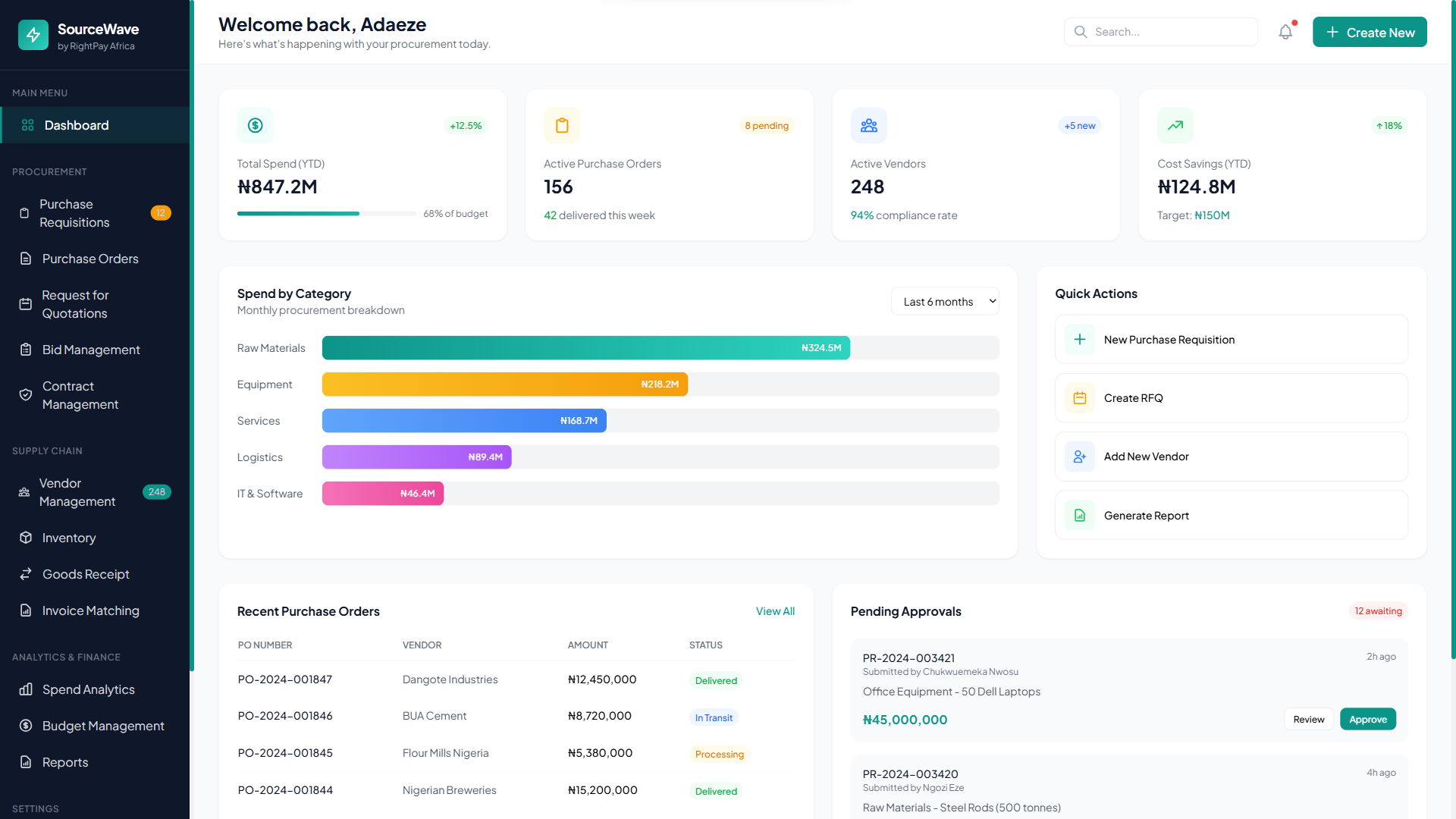Click the Add New Vendor person icon
The width and height of the screenshot is (1456, 819).
tap(1080, 457)
